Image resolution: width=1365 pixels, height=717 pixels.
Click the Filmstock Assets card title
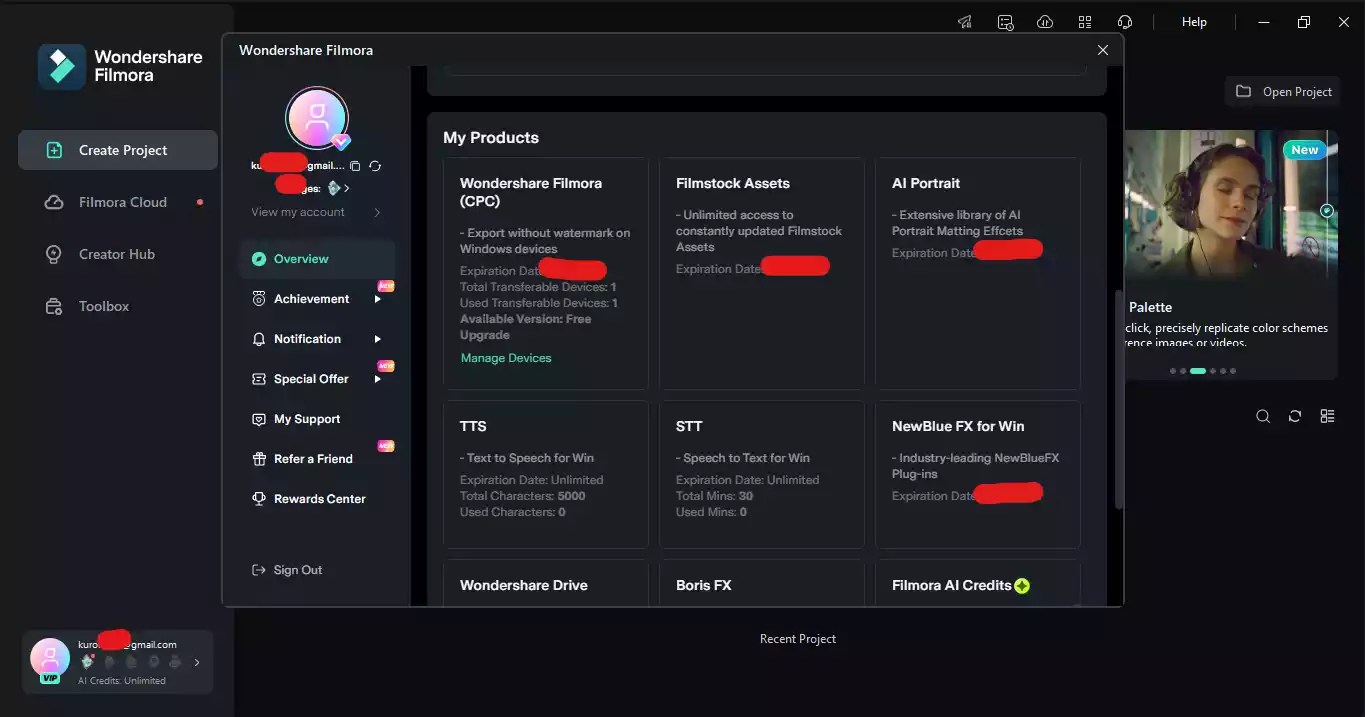pos(733,183)
